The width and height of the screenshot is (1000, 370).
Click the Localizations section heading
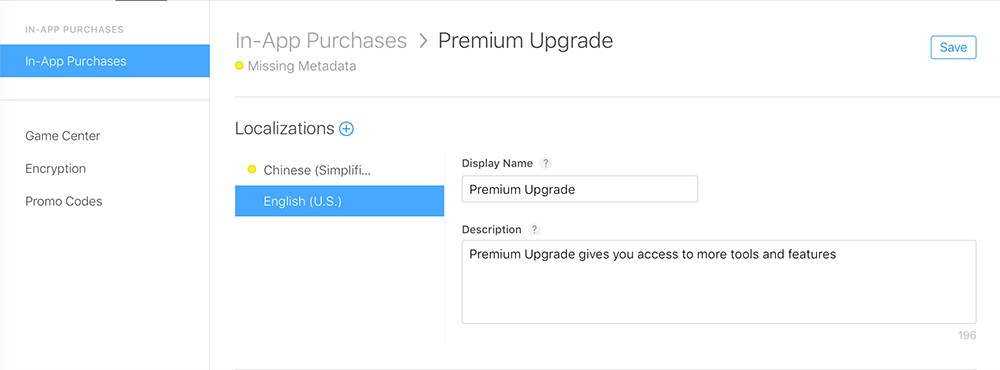[284, 128]
